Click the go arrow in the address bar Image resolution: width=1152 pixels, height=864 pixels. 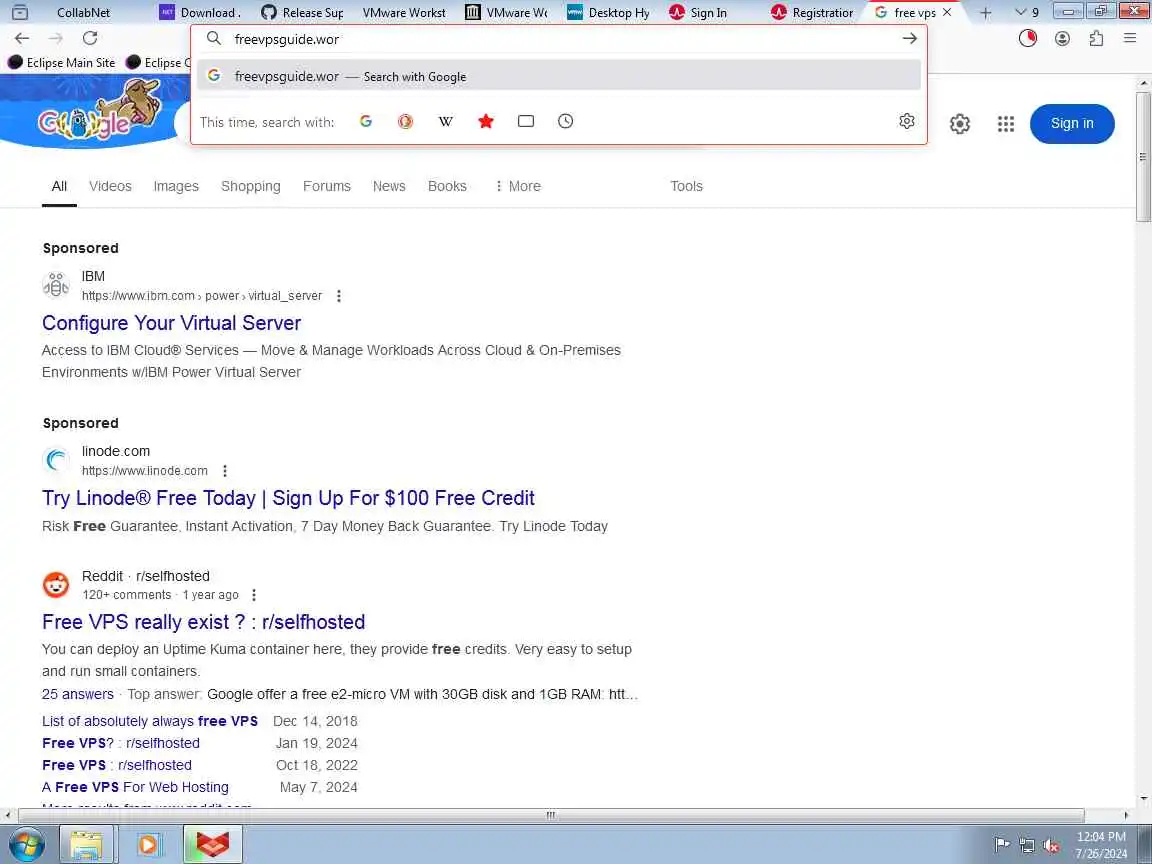[910, 39]
